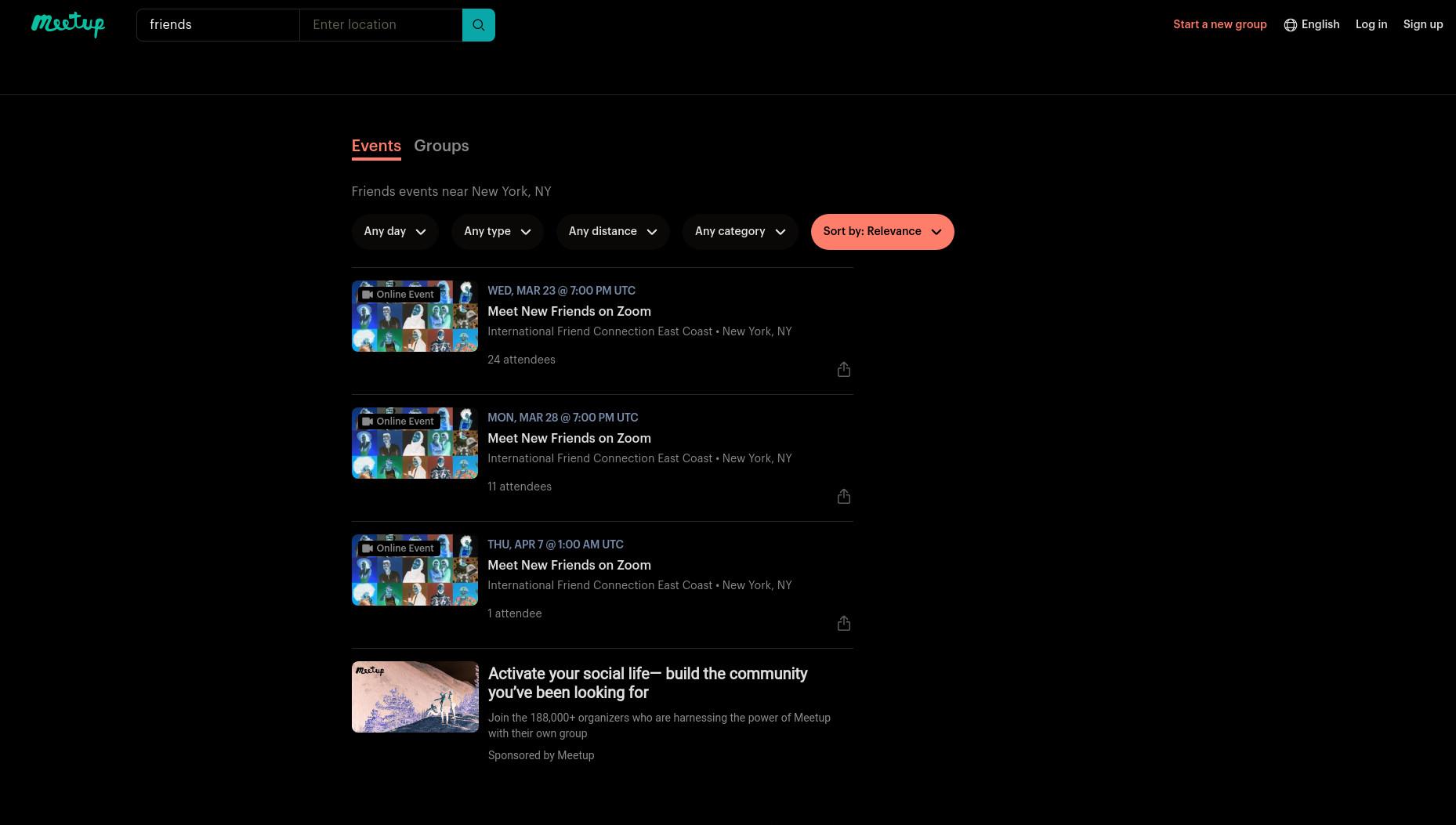This screenshot has height=825, width=1456.
Task: Click the Meetup logo
Action: (68, 24)
